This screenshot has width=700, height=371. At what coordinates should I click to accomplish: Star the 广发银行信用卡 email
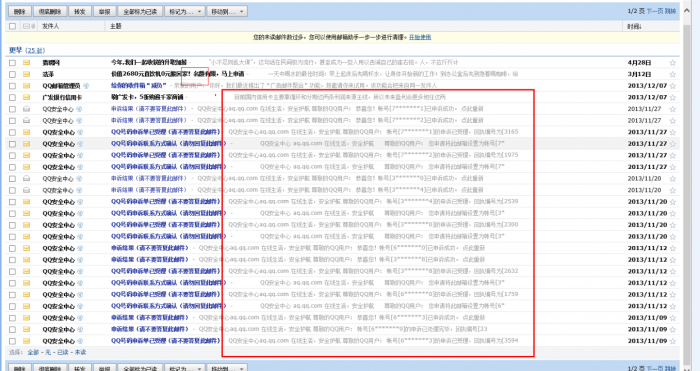pyautogui.click(x=673, y=97)
